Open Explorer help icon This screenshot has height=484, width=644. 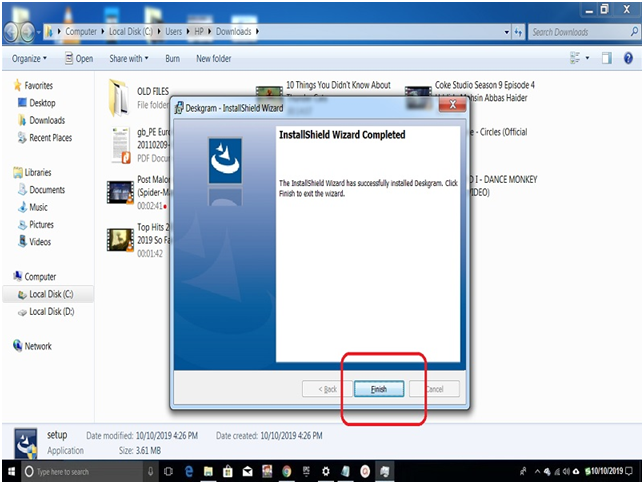coord(628,58)
